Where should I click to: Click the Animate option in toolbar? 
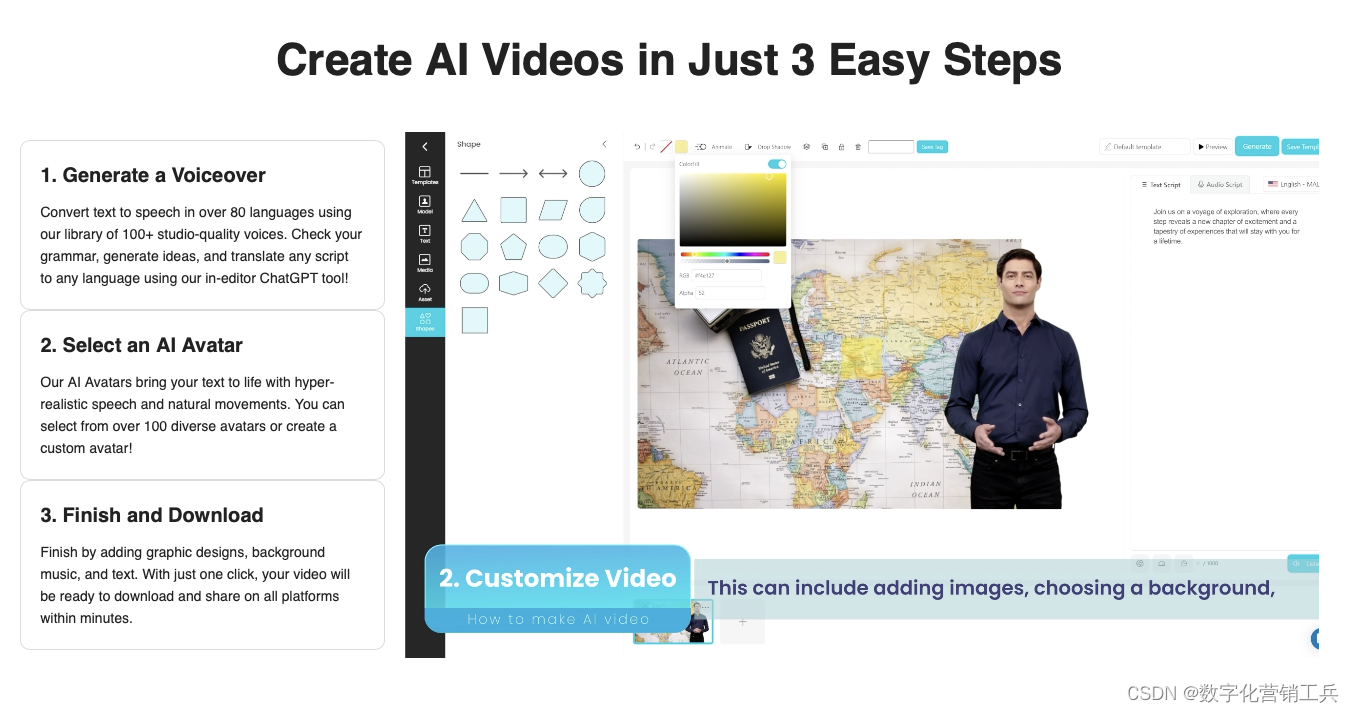point(714,147)
